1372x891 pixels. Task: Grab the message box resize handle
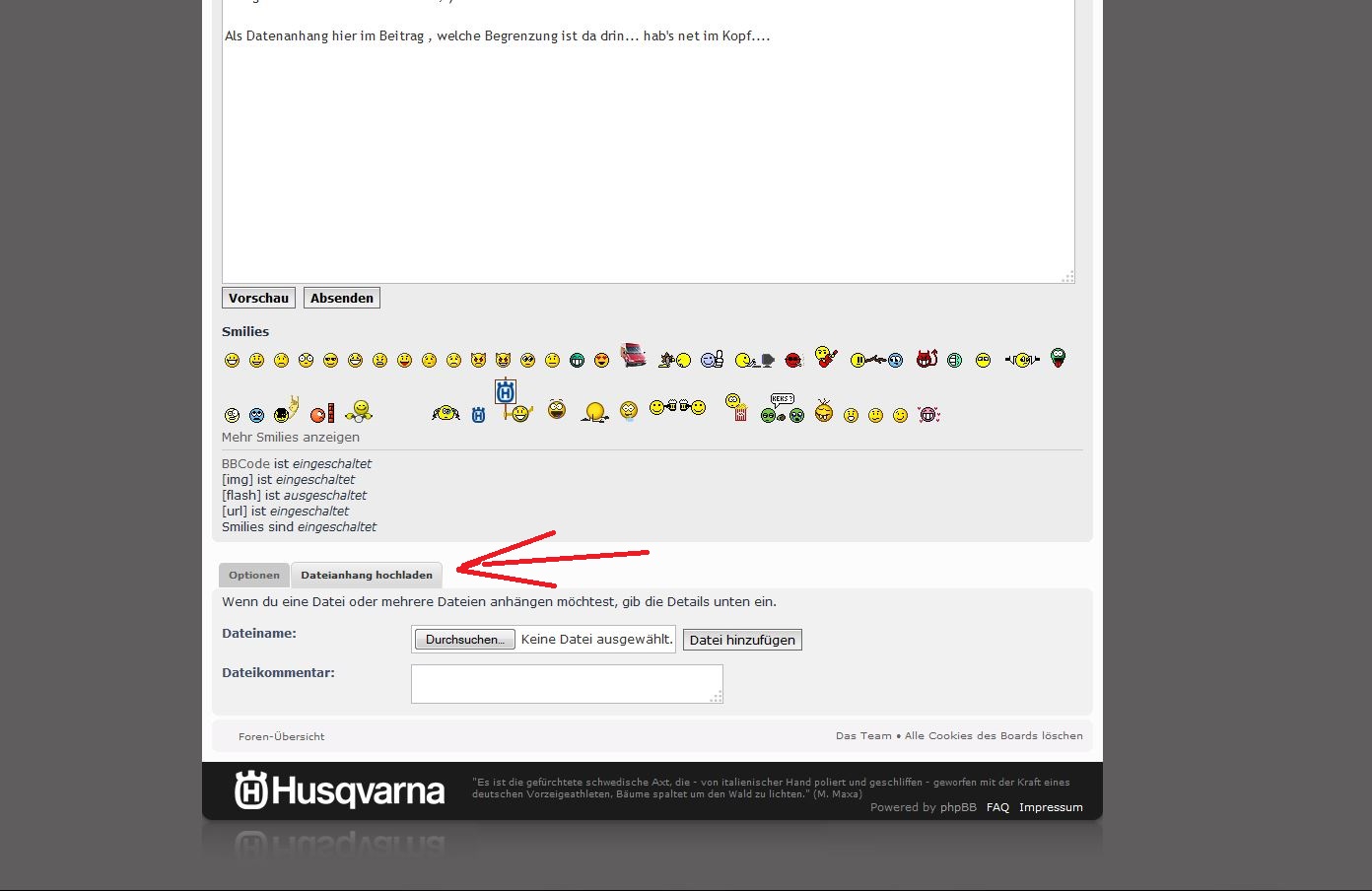pyautogui.click(x=1067, y=277)
